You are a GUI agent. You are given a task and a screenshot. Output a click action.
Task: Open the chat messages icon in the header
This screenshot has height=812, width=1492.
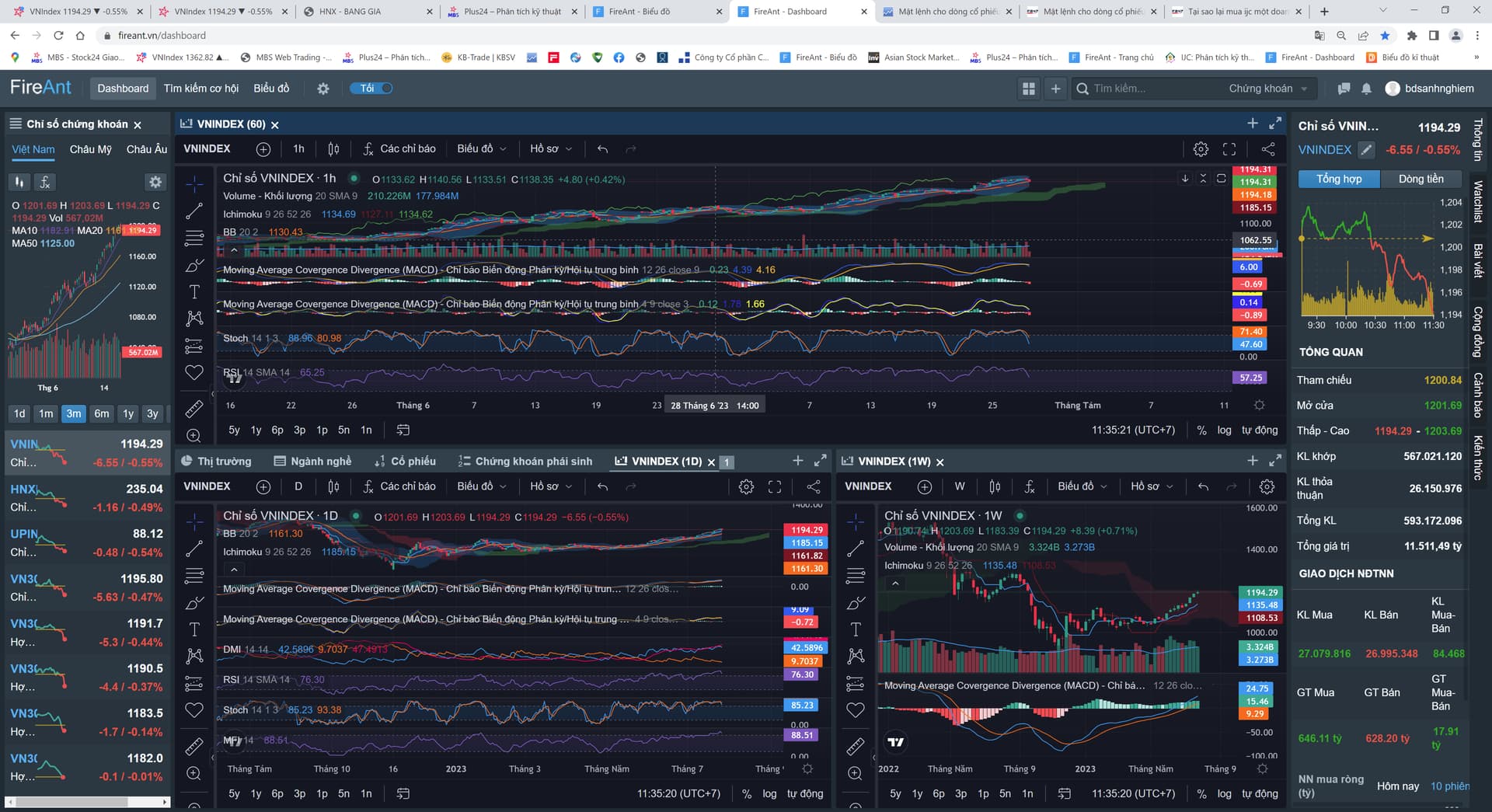(1344, 89)
